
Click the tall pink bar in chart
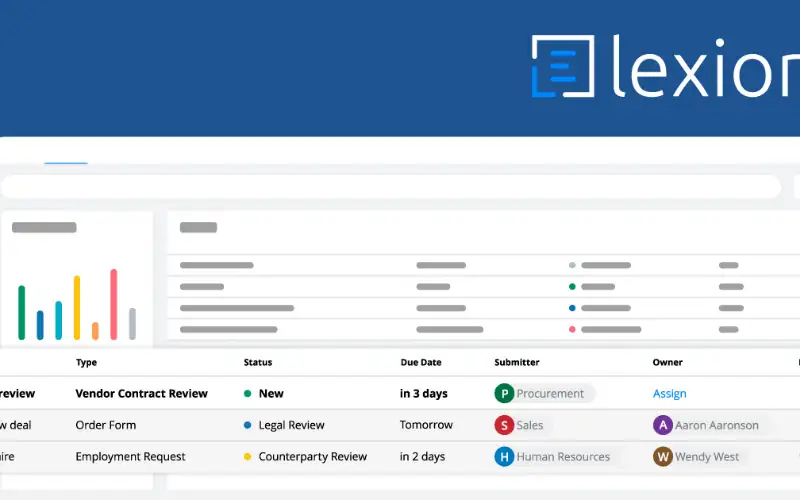[114, 304]
